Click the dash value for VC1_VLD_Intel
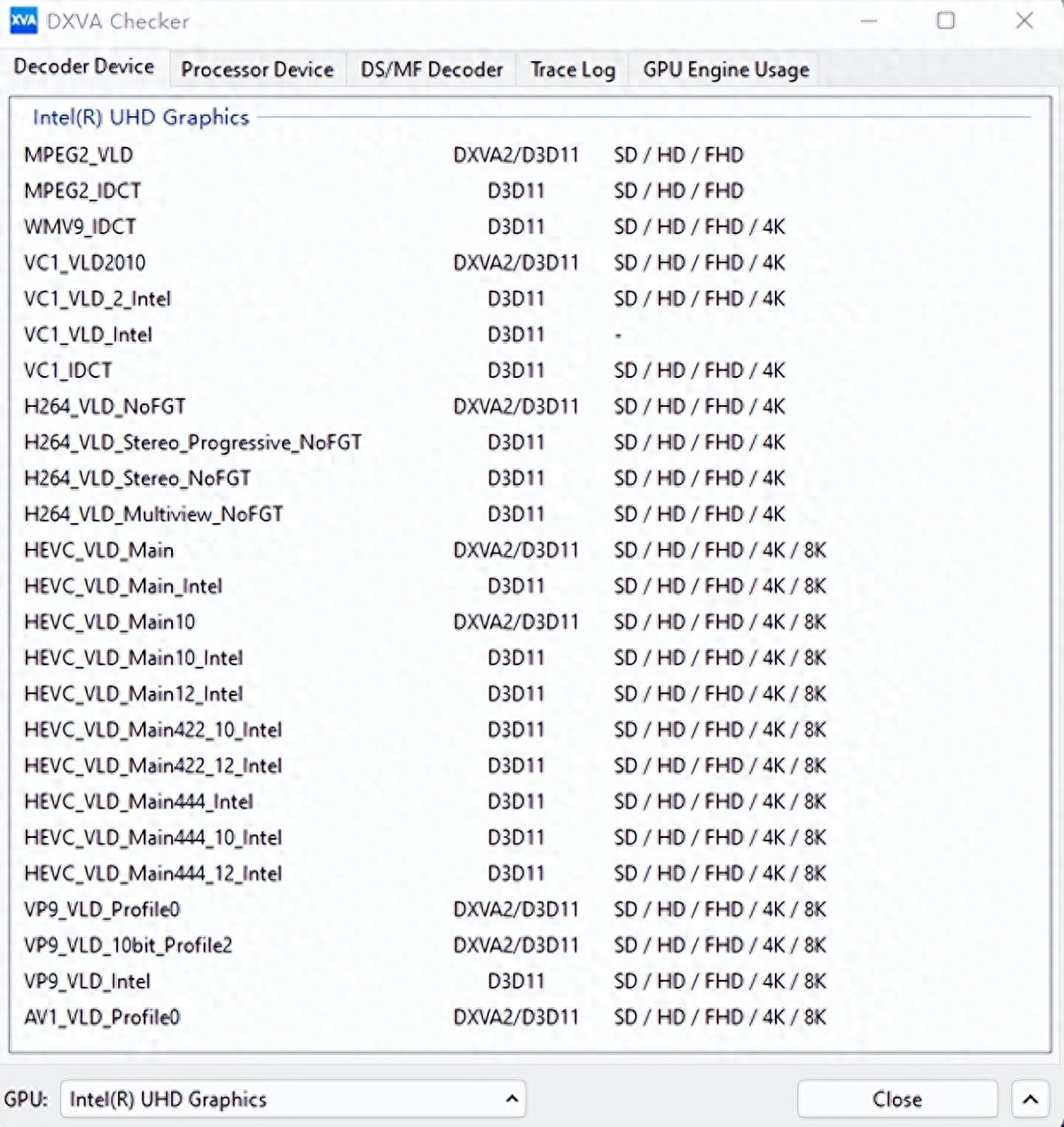1064x1127 pixels. tap(618, 335)
